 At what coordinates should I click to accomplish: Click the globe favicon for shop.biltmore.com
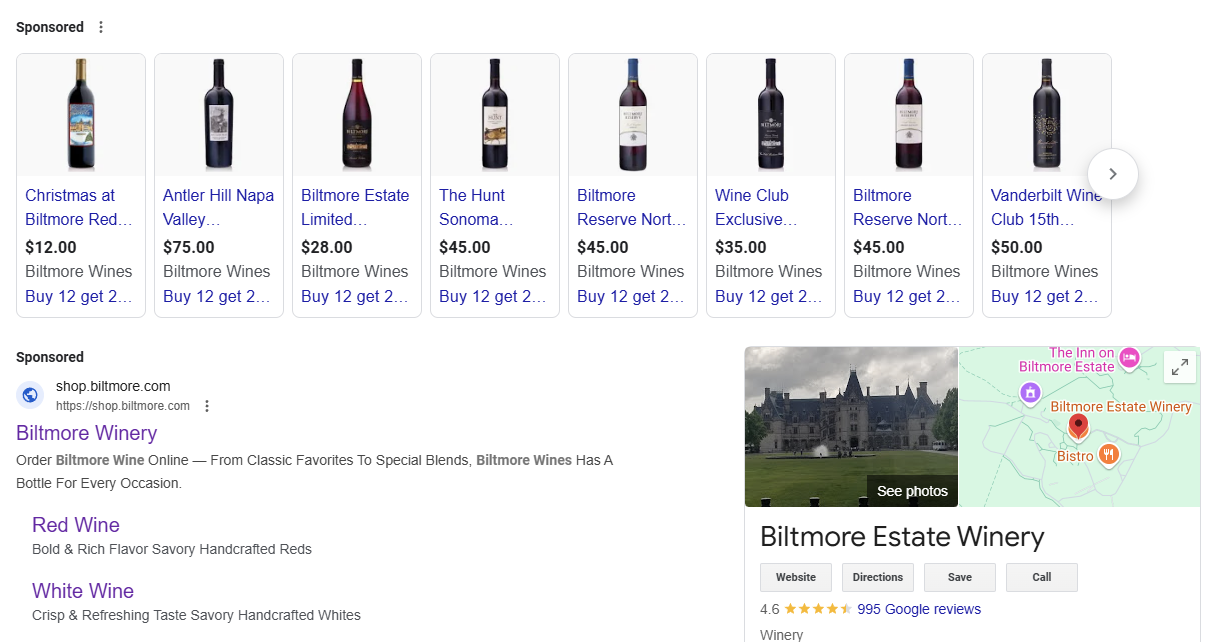click(30, 395)
